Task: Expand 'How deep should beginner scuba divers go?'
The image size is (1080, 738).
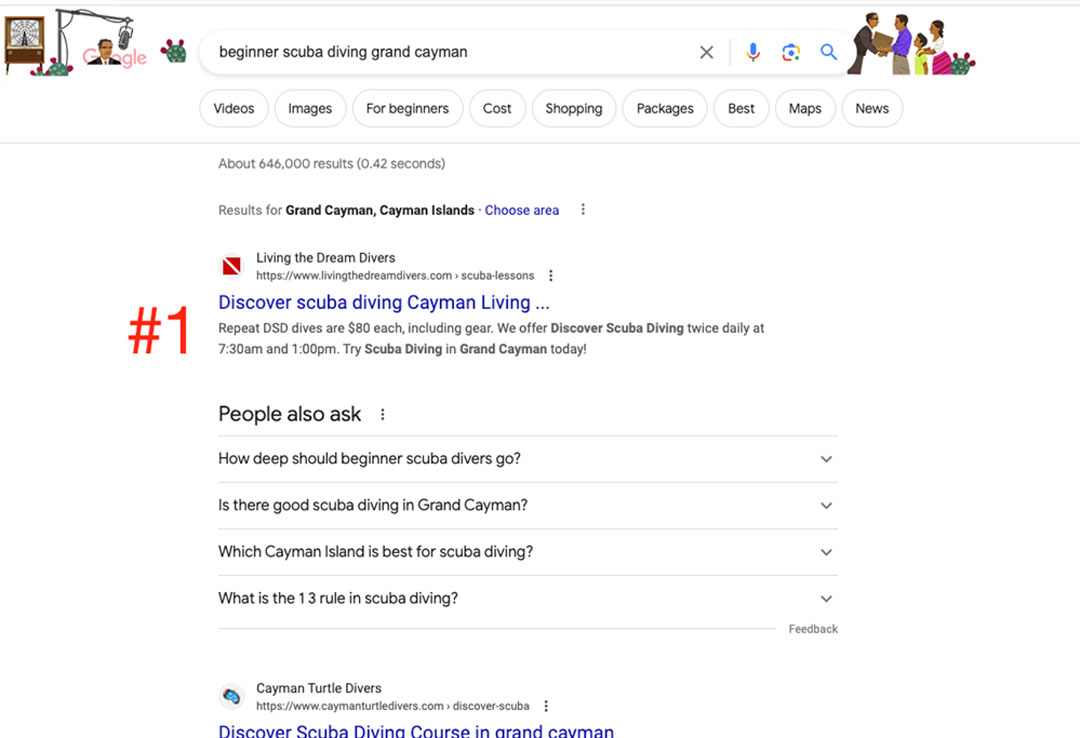Action: (x=528, y=459)
